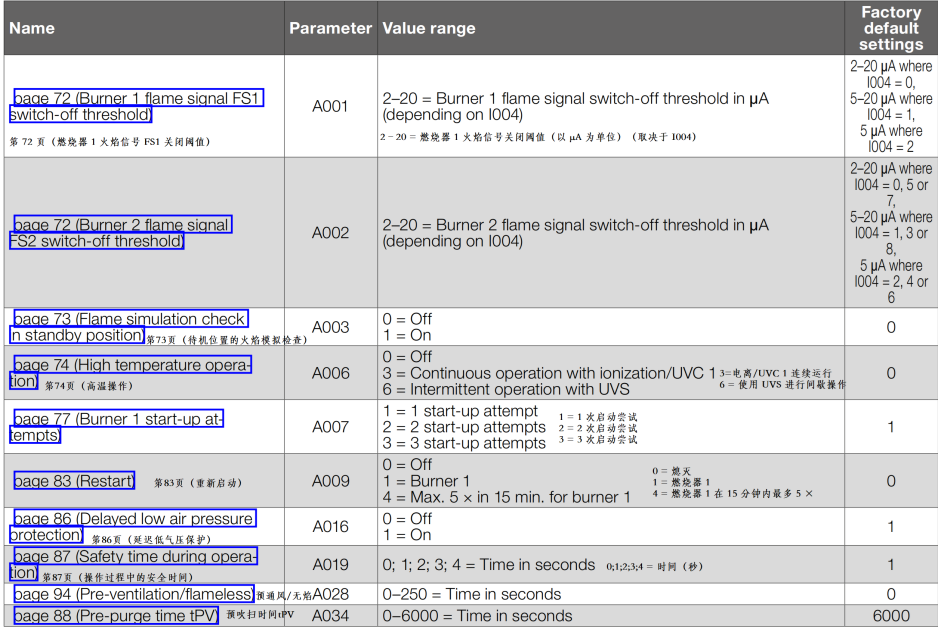Click the 0–250 Time in seconds value
Image resolution: width=938 pixels, height=629 pixels.
tap(472, 594)
